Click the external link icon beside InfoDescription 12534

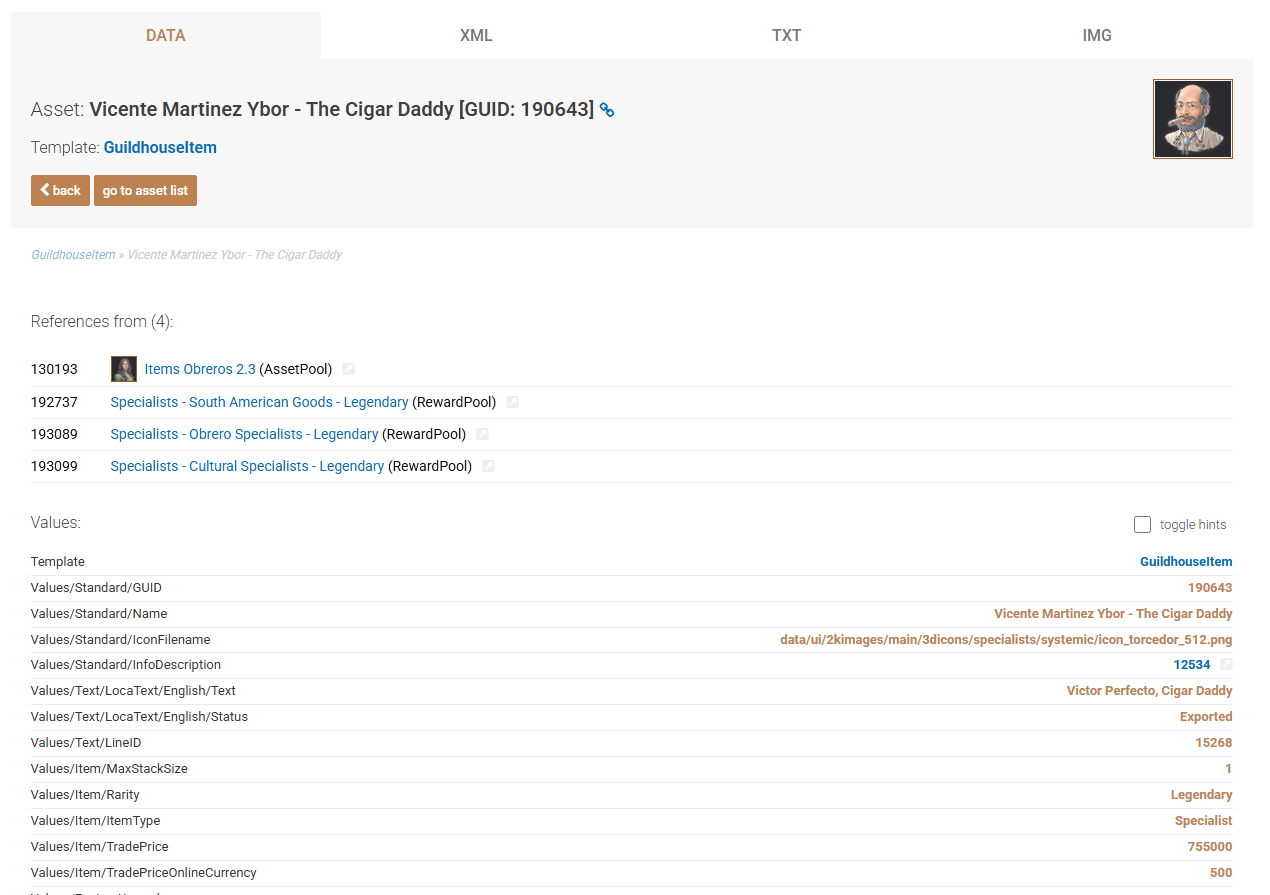[1226, 665]
